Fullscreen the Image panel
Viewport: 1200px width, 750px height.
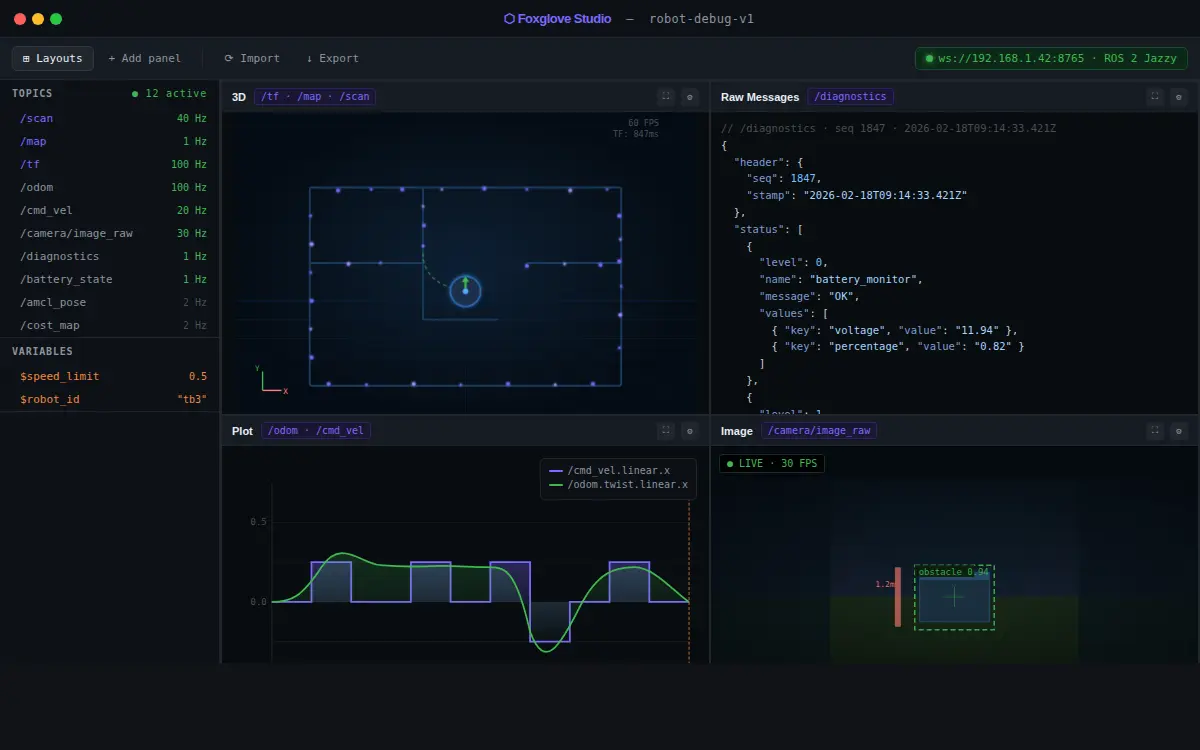(1155, 431)
